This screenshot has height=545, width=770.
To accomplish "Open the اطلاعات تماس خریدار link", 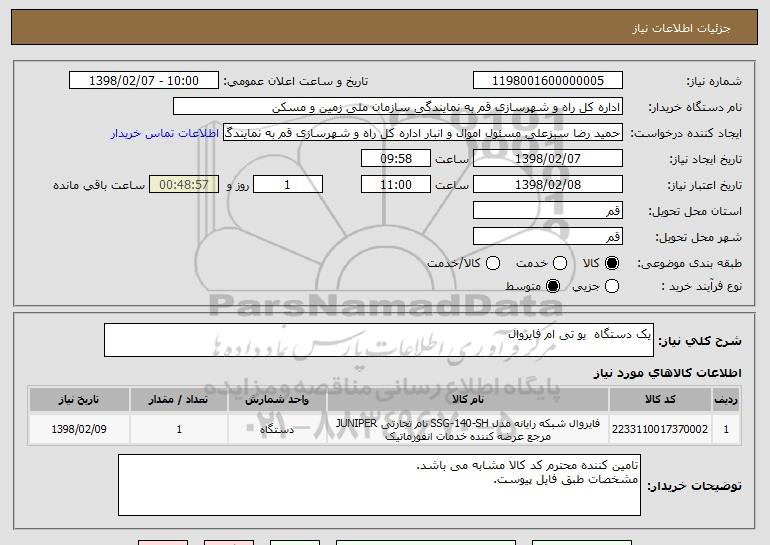I will click(165, 133).
